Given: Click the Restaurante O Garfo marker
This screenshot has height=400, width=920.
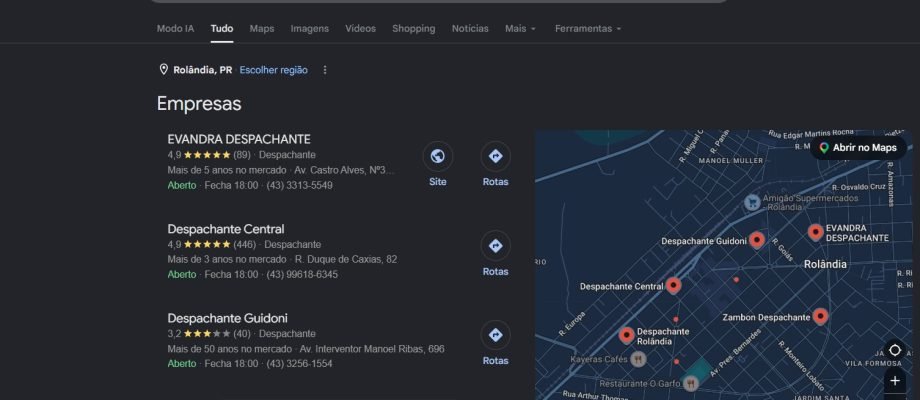Looking at the screenshot, I should (x=691, y=384).
